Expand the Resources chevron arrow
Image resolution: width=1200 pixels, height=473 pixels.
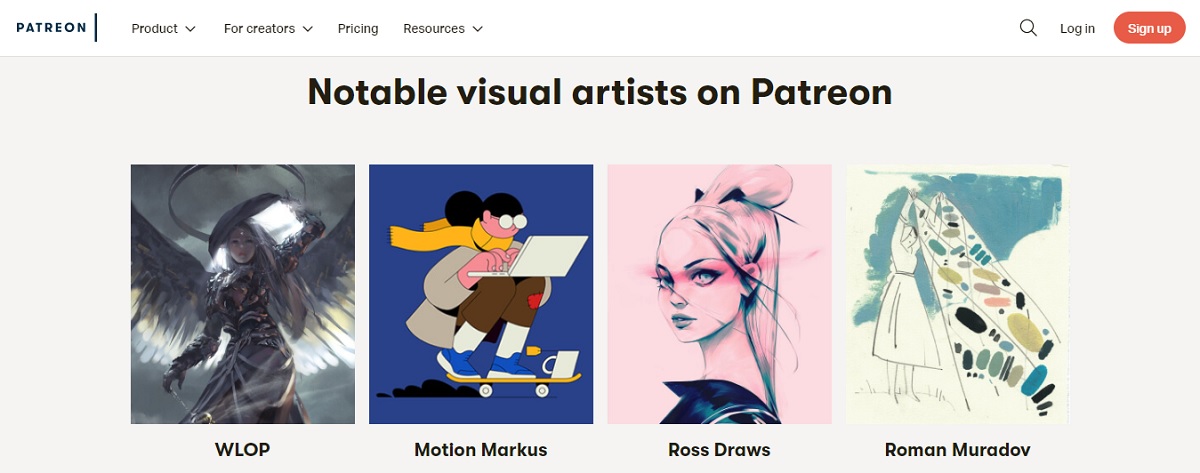(478, 29)
